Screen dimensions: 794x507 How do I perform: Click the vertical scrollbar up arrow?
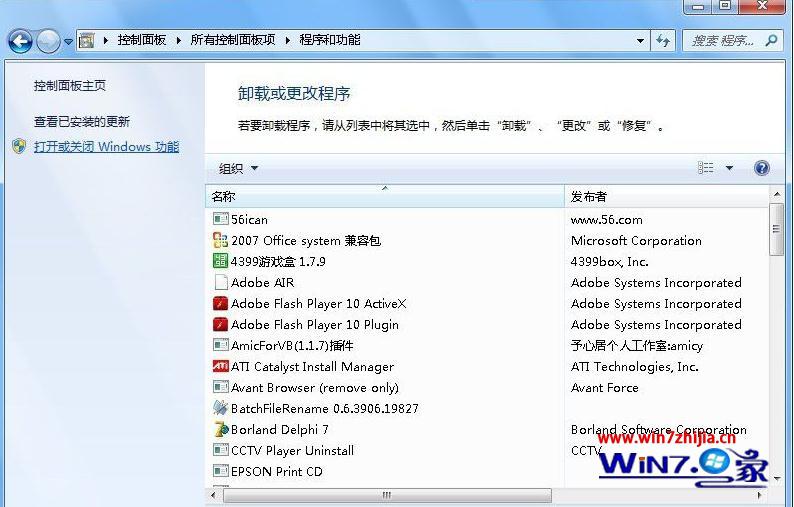click(776, 194)
